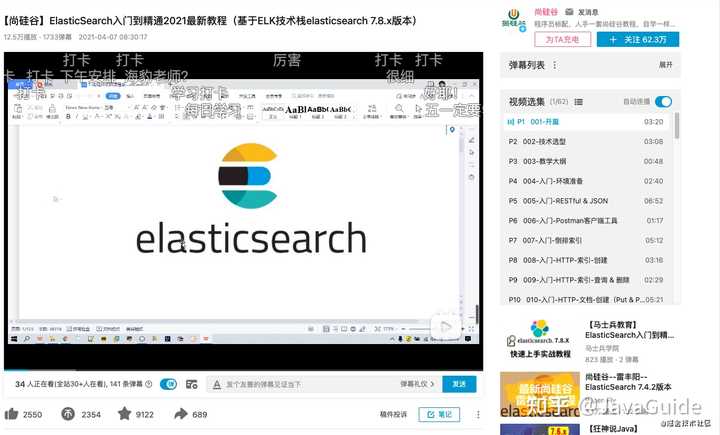Click the envelope 发消息 icon

click(569, 12)
